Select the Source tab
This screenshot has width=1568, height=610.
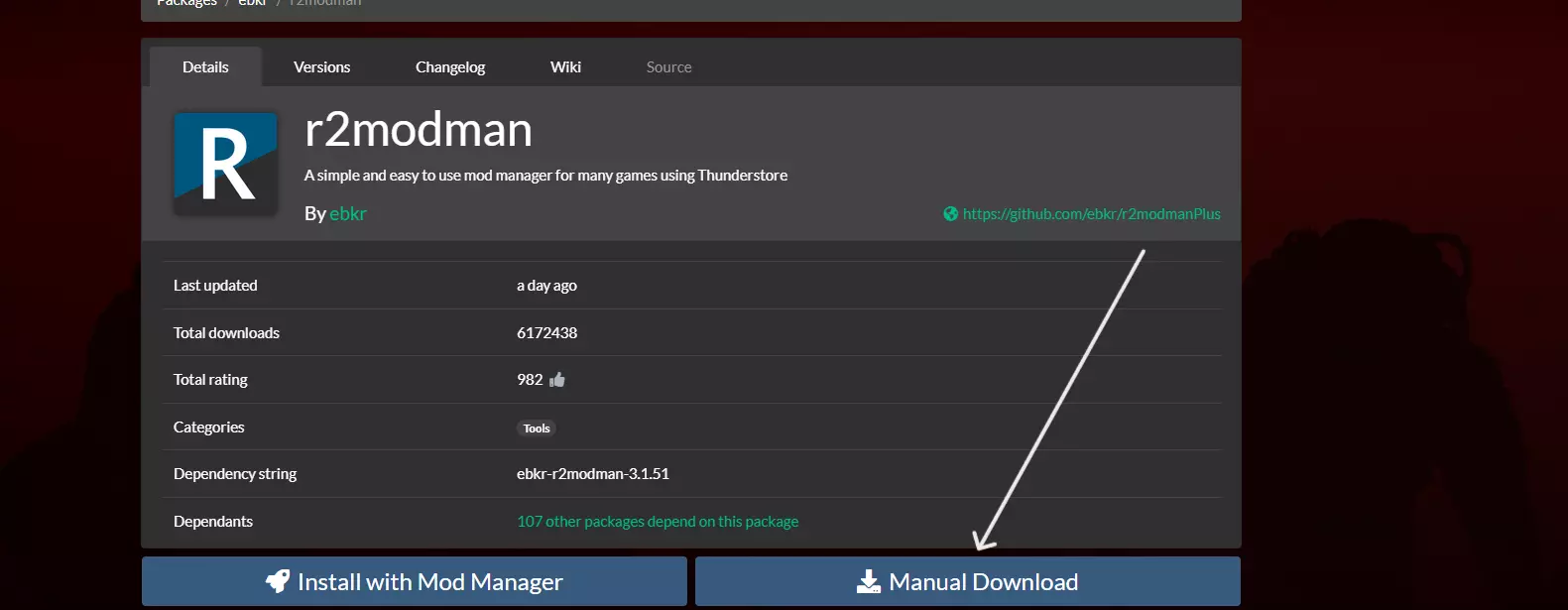(668, 66)
